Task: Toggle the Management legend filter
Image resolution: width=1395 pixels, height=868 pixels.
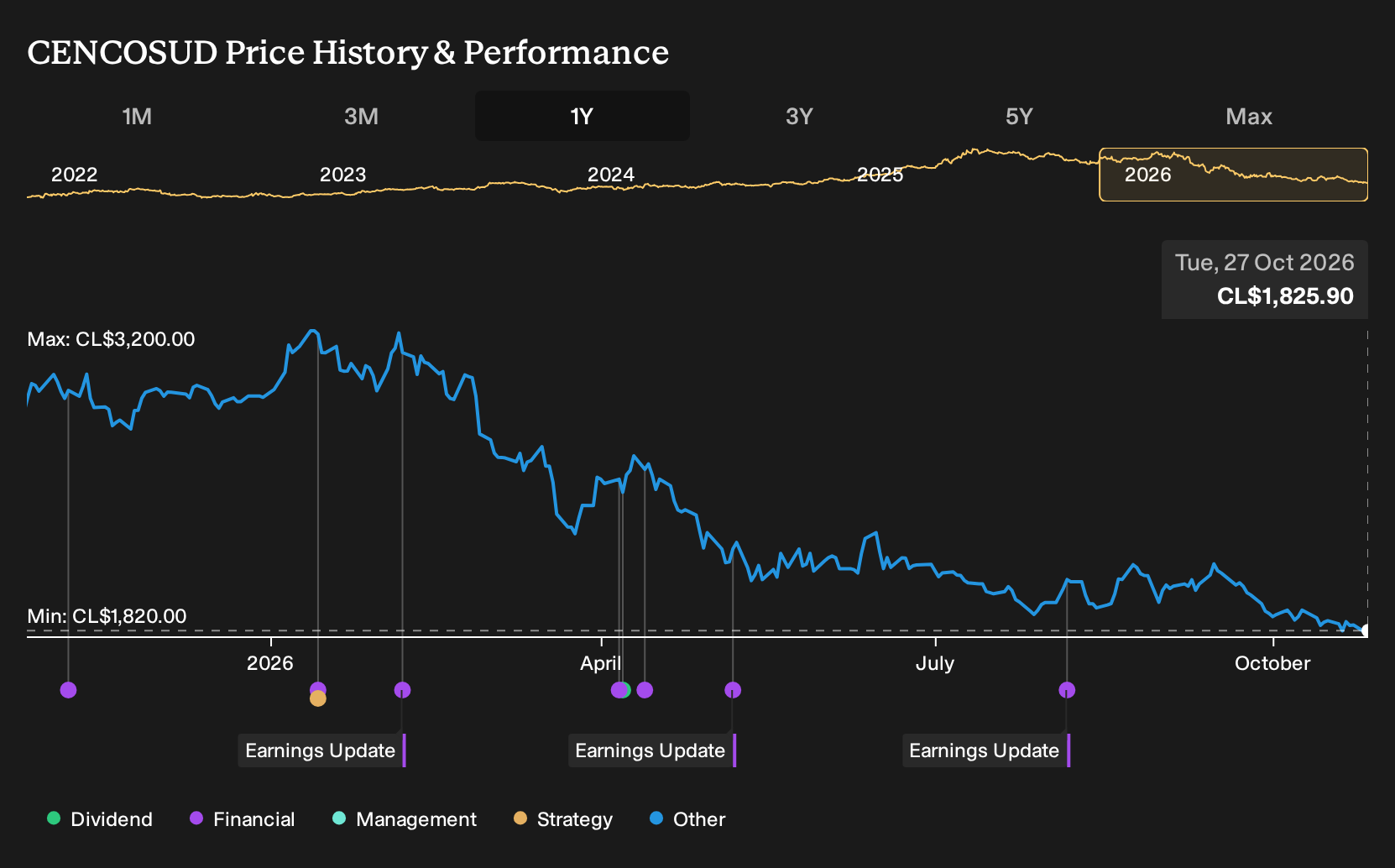Action: [x=404, y=819]
